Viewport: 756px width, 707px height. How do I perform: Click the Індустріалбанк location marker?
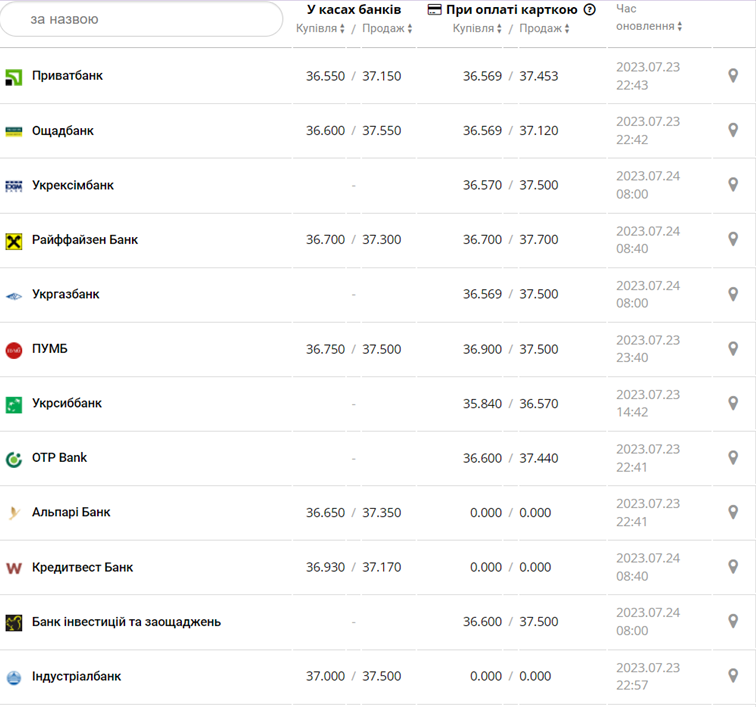733,676
